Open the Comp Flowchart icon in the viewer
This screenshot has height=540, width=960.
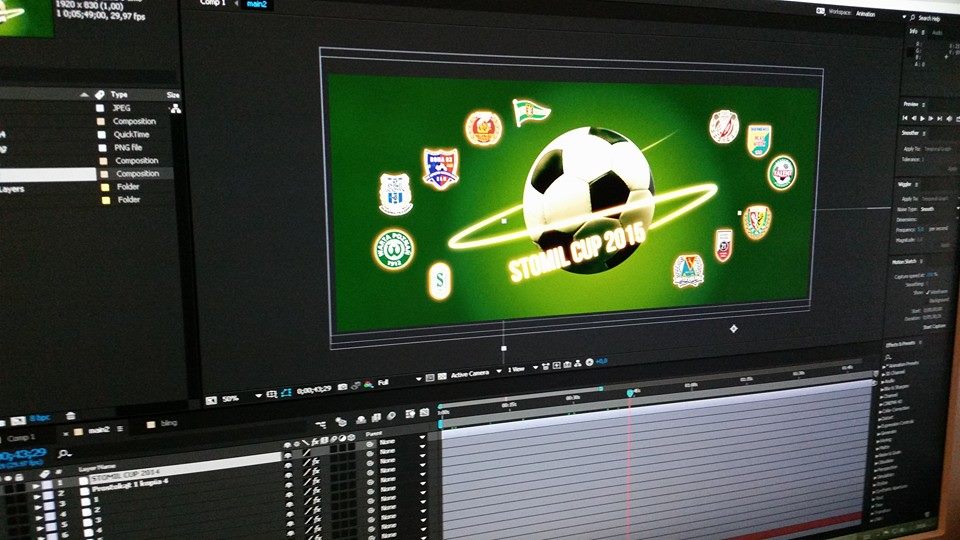(577, 363)
